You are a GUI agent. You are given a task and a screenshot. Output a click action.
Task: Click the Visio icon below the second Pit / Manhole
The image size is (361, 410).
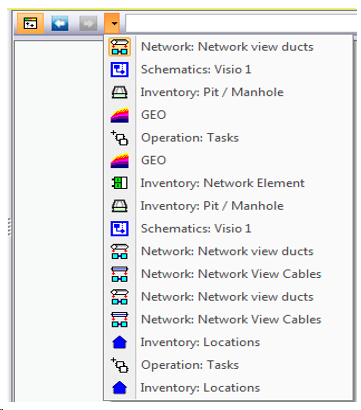pos(120,229)
